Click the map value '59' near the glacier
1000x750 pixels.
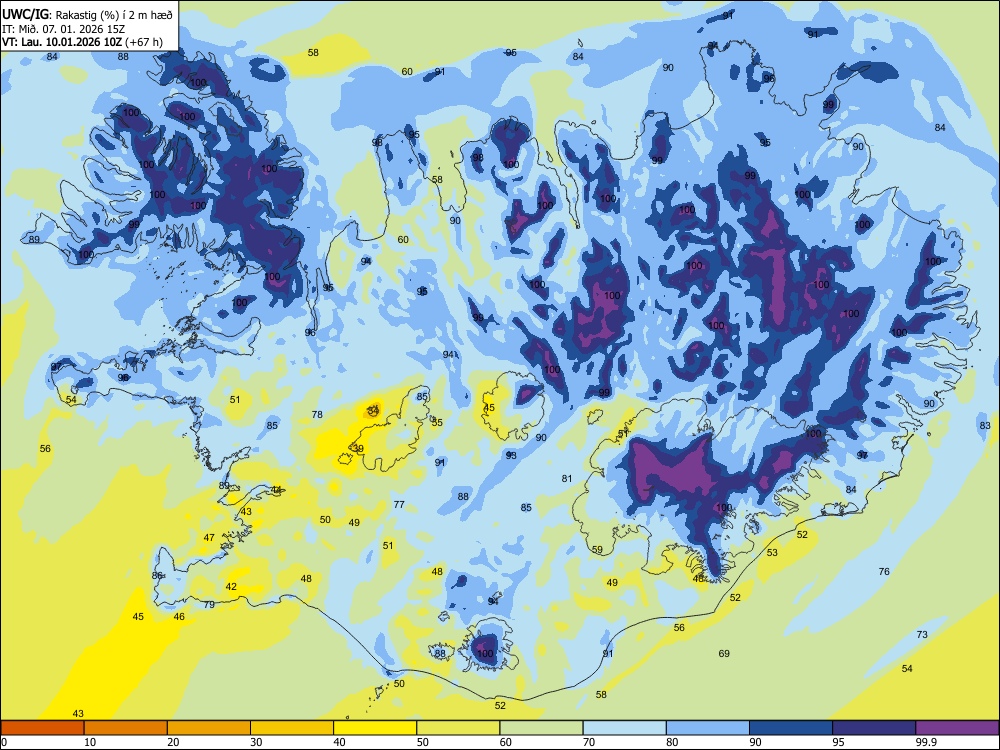(597, 549)
